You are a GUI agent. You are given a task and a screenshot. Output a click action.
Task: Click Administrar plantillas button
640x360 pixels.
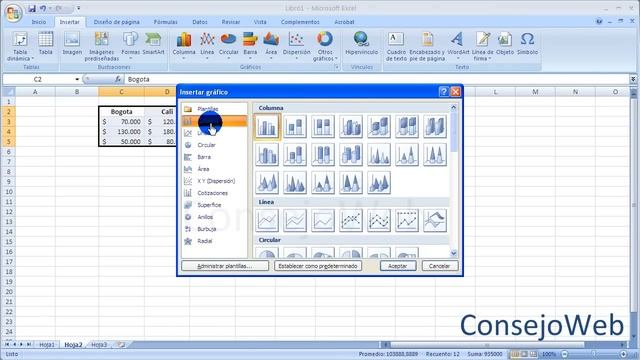coord(225,266)
